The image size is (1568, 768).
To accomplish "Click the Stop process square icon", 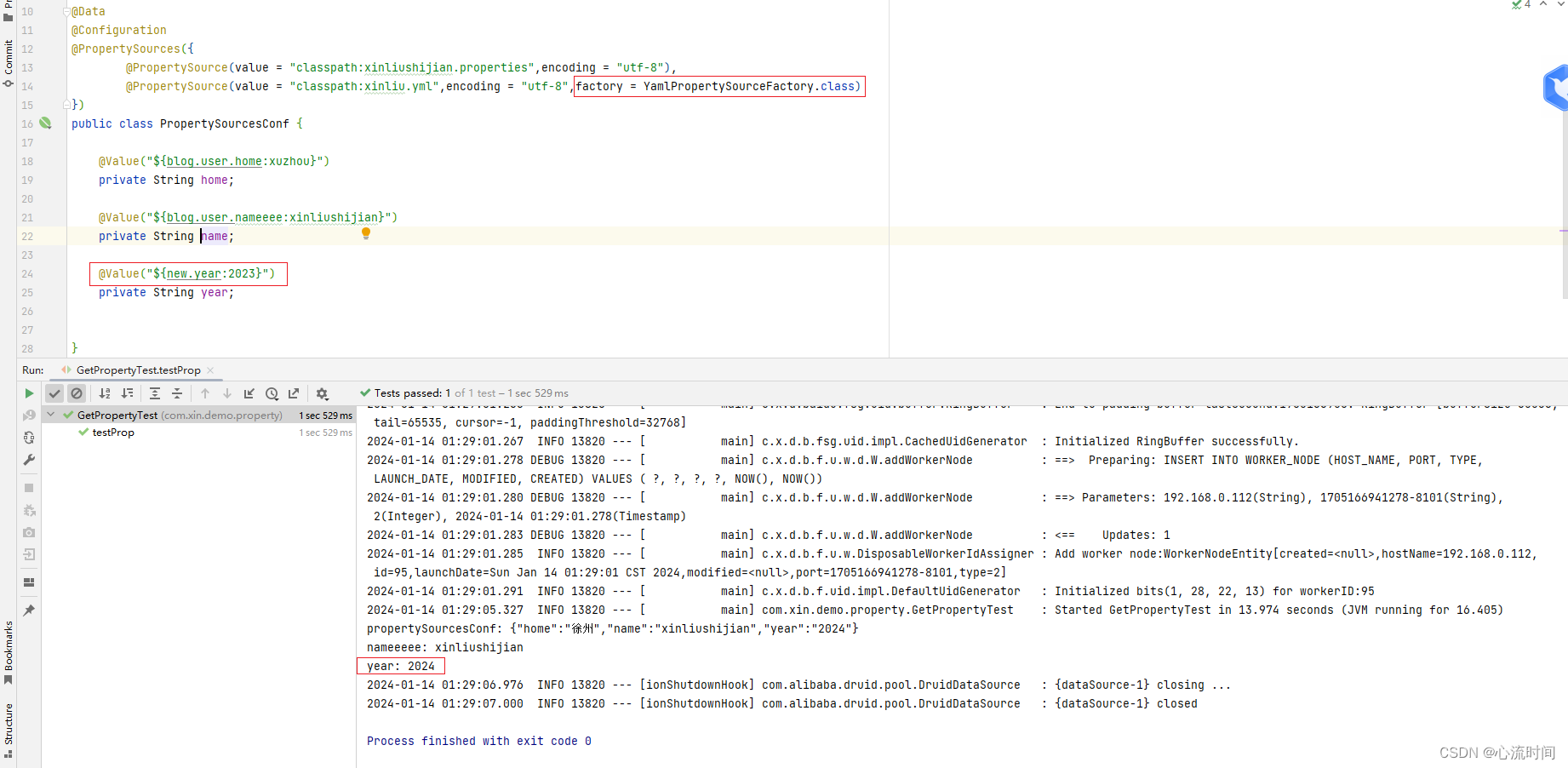I will click(29, 488).
